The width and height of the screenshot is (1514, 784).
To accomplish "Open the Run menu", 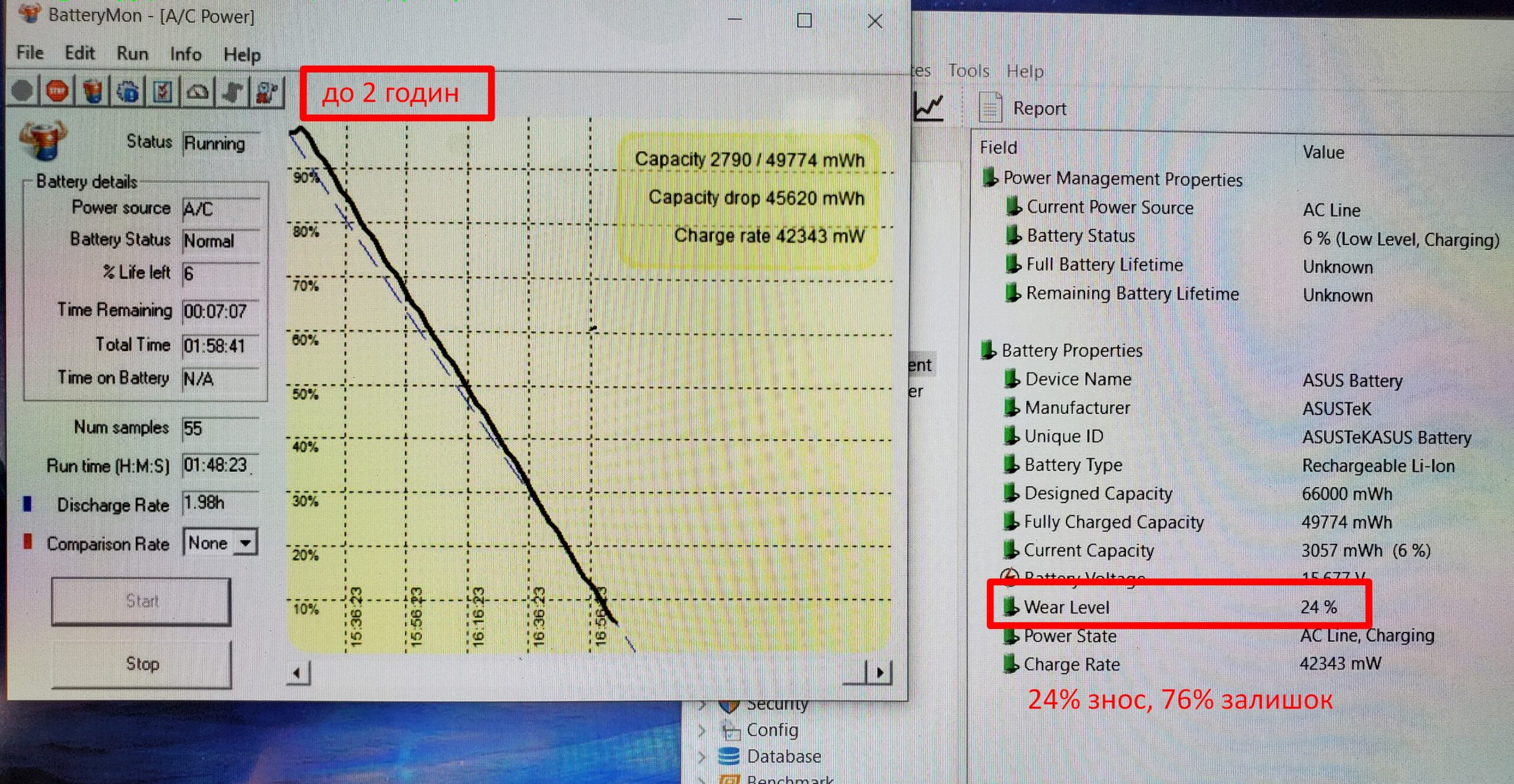I will [132, 53].
